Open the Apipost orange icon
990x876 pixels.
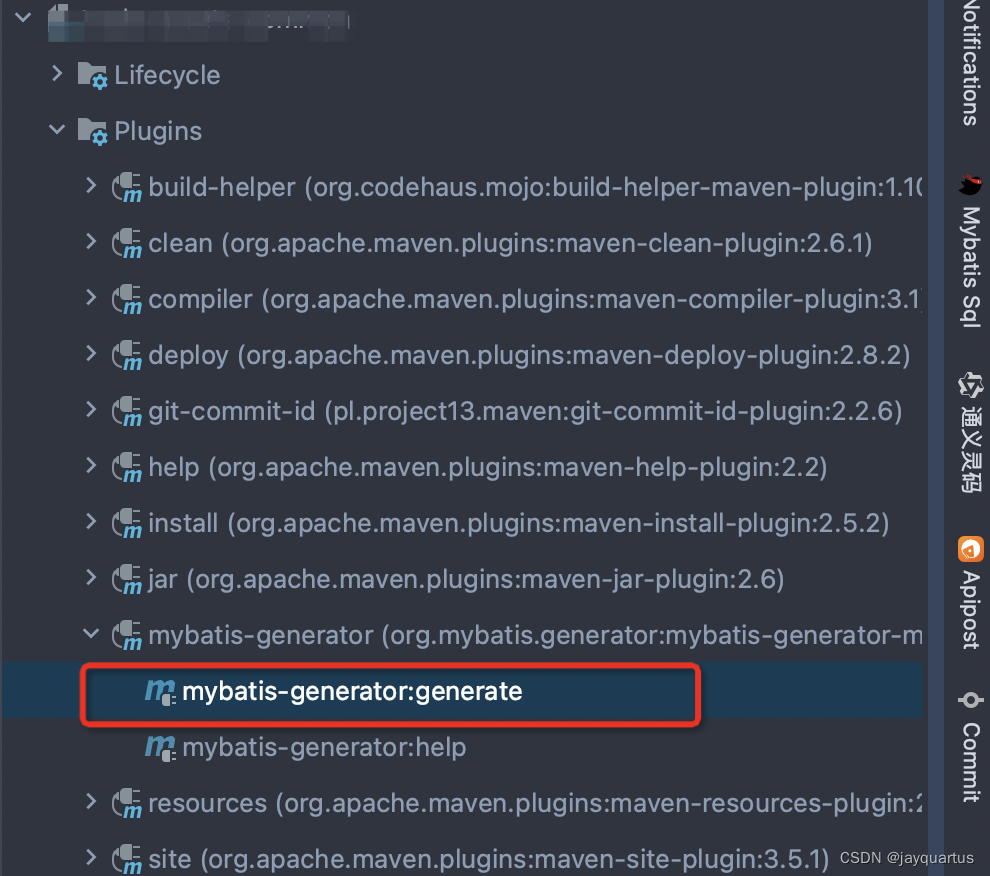coord(970,548)
